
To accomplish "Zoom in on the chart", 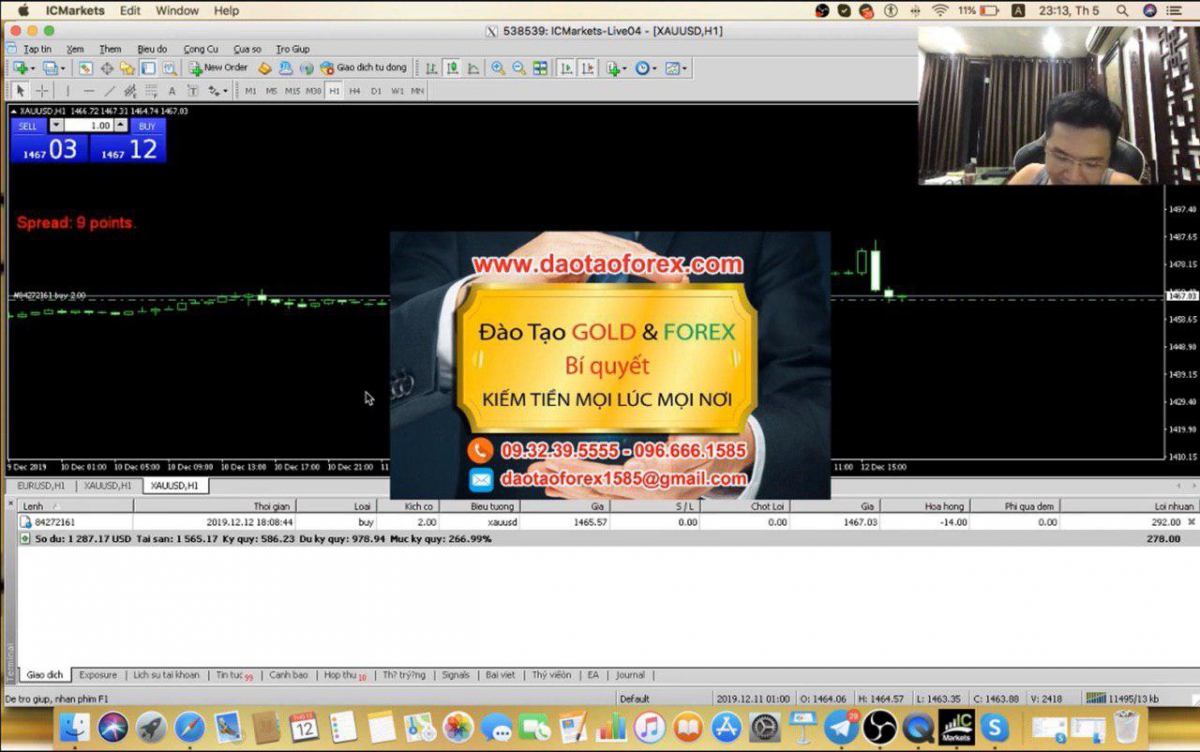I will pyautogui.click(x=498, y=68).
